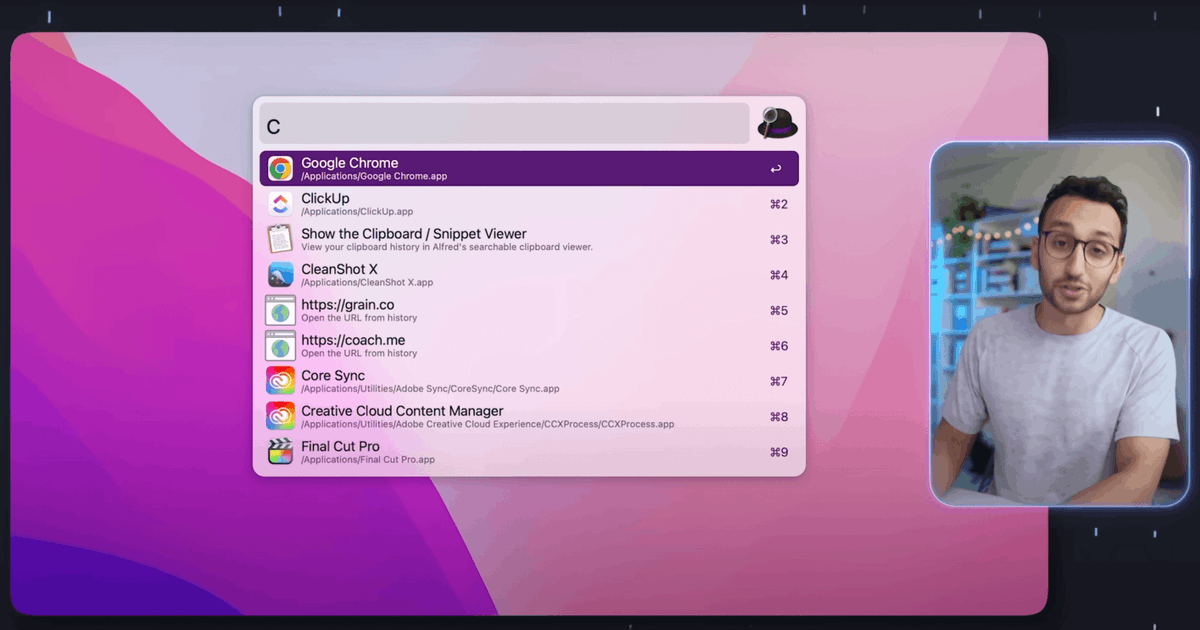
Task: Click the ⌘3 shortcut label
Action: [779, 240]
